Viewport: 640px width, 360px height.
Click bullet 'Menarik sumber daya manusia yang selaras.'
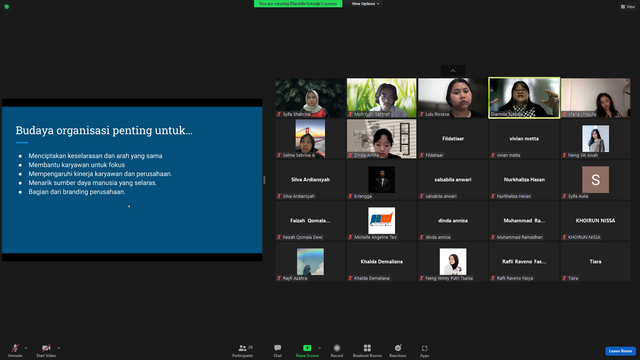(x=93, y=183)
